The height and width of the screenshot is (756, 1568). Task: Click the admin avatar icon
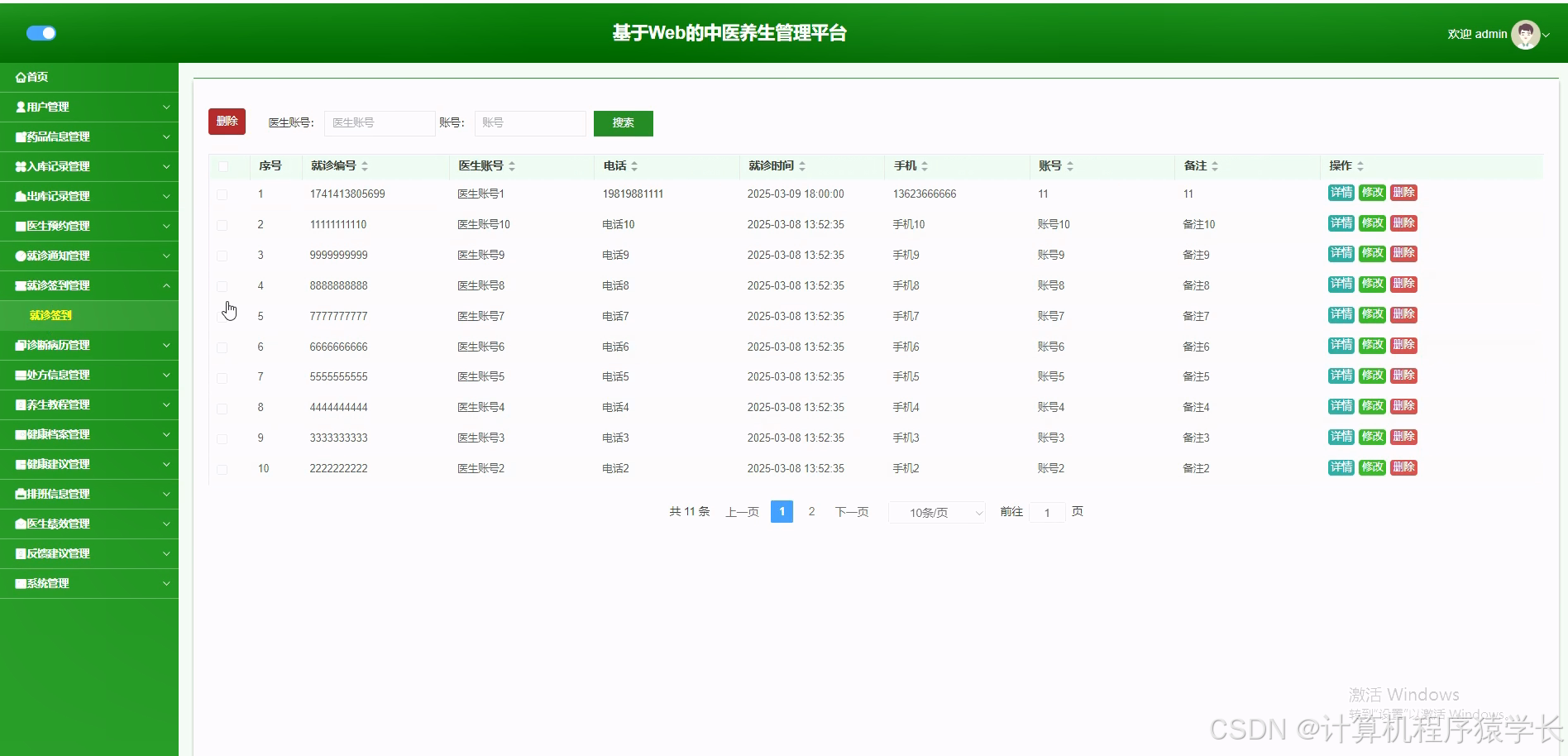(1526, 34)
